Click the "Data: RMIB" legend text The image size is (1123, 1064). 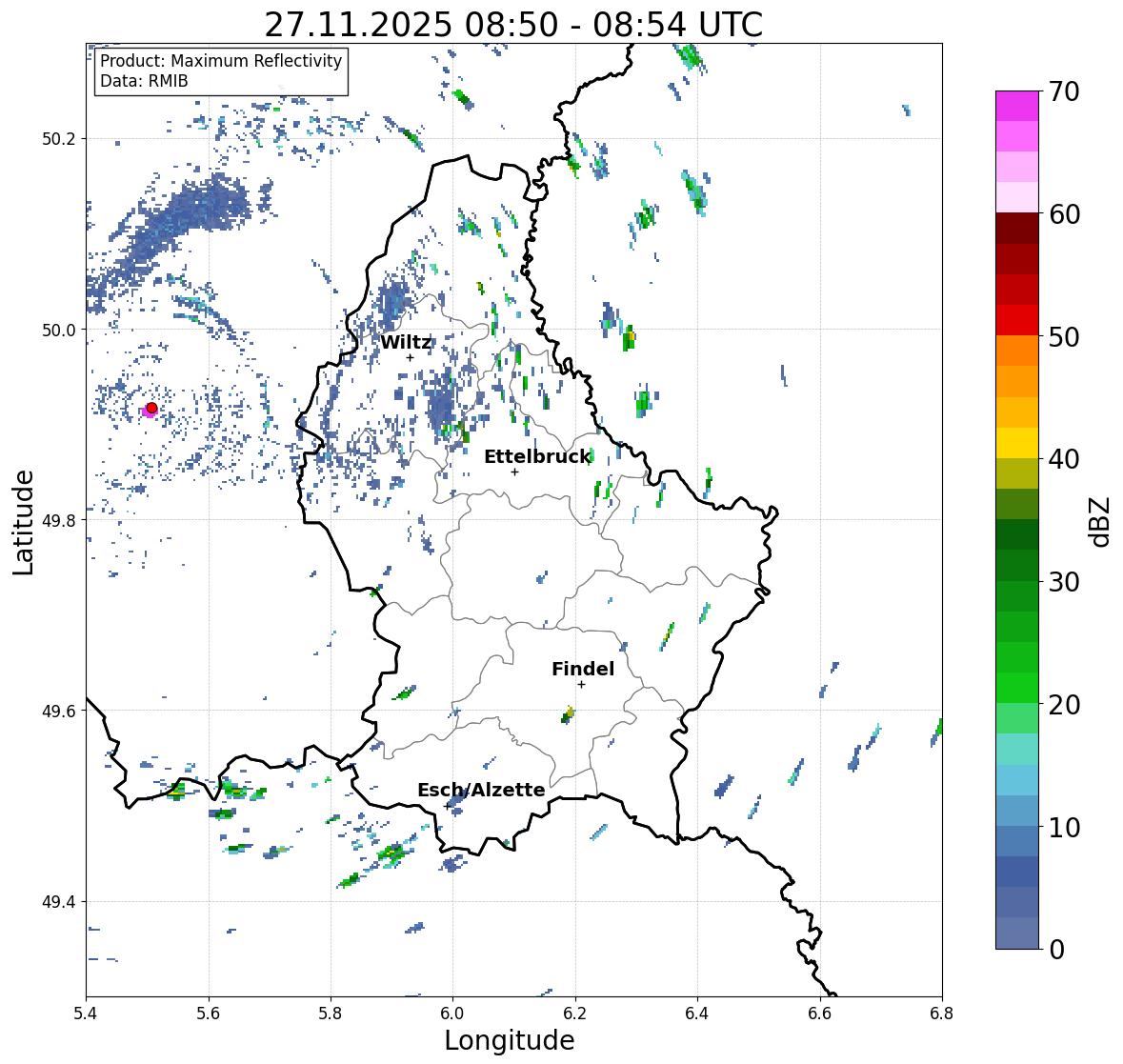[144, 81]
